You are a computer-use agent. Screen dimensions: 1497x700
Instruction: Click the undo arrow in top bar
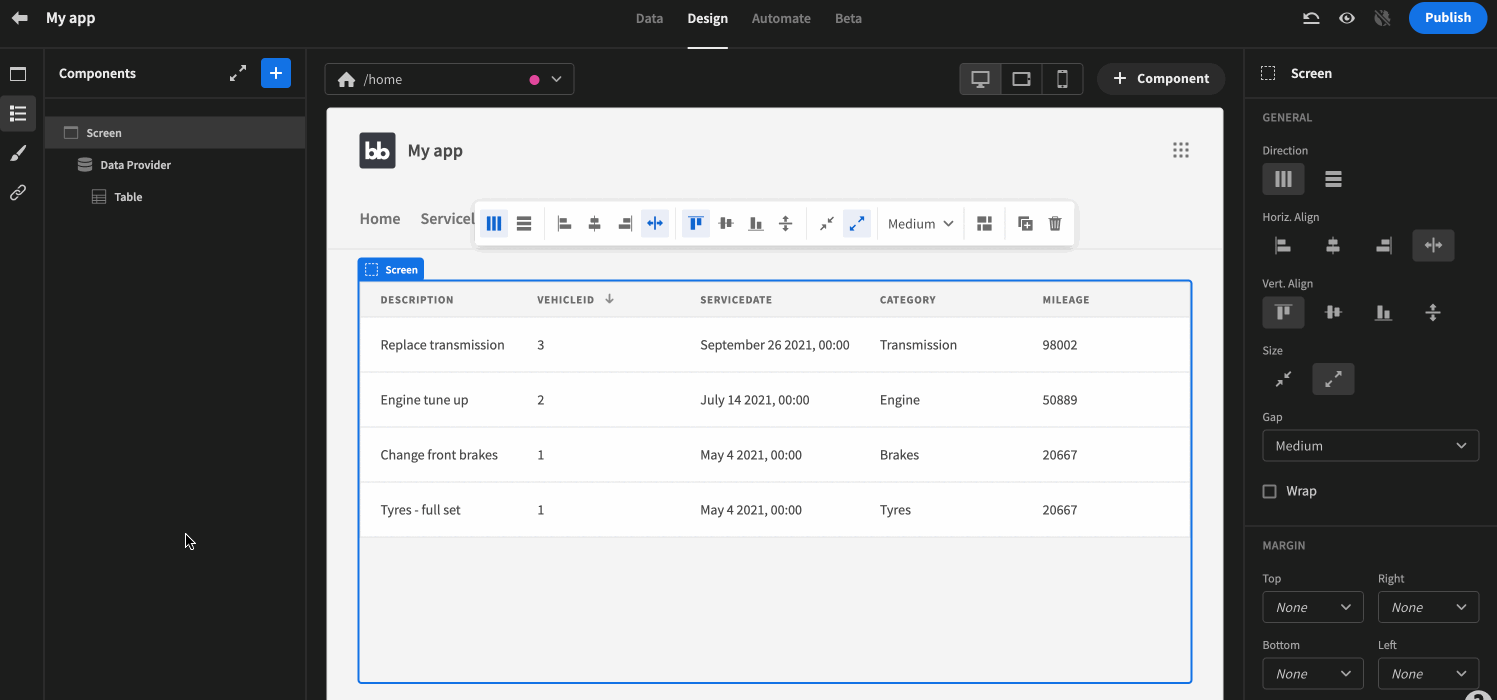coord(1311,18)
